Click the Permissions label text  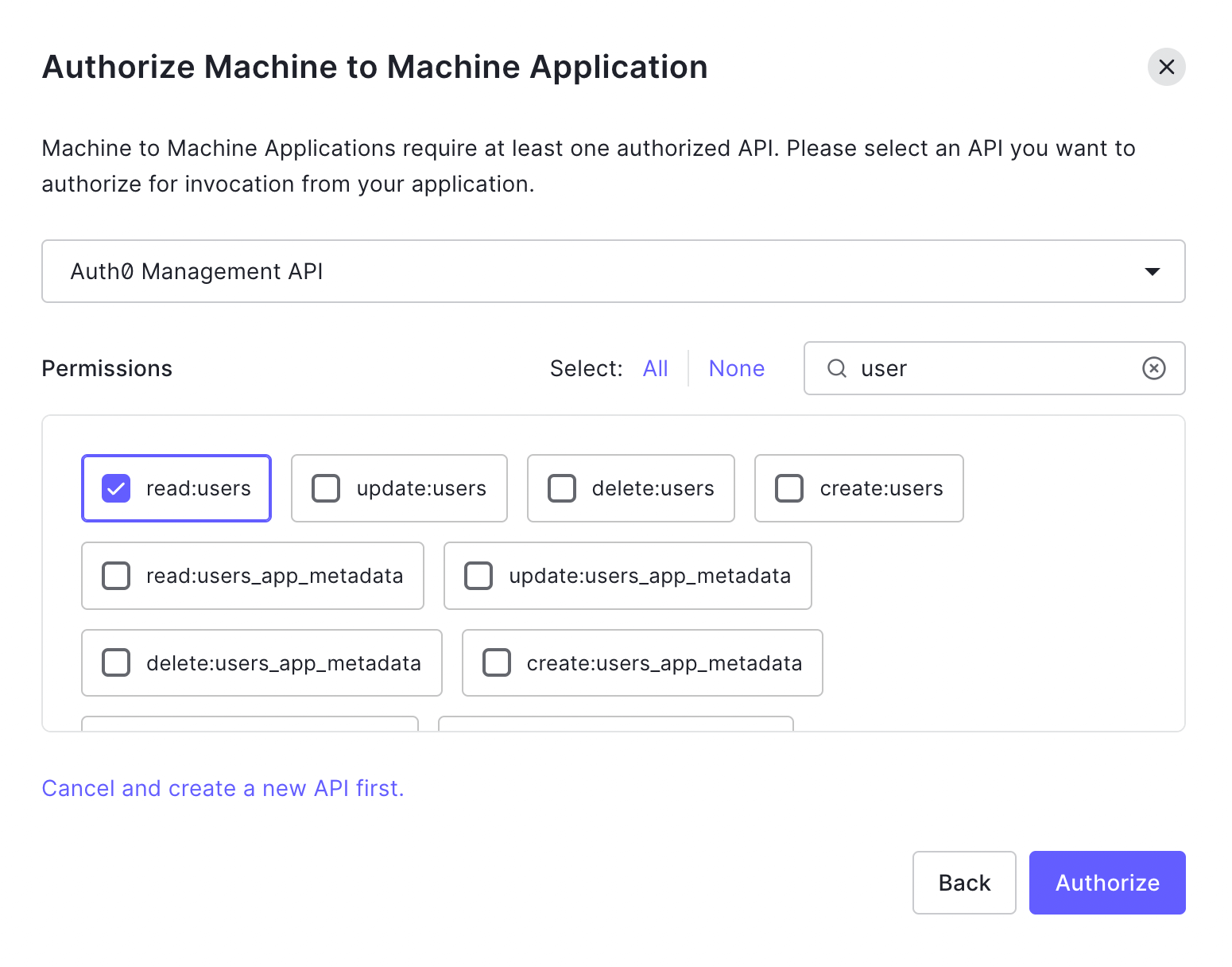(x=107, y=368)
